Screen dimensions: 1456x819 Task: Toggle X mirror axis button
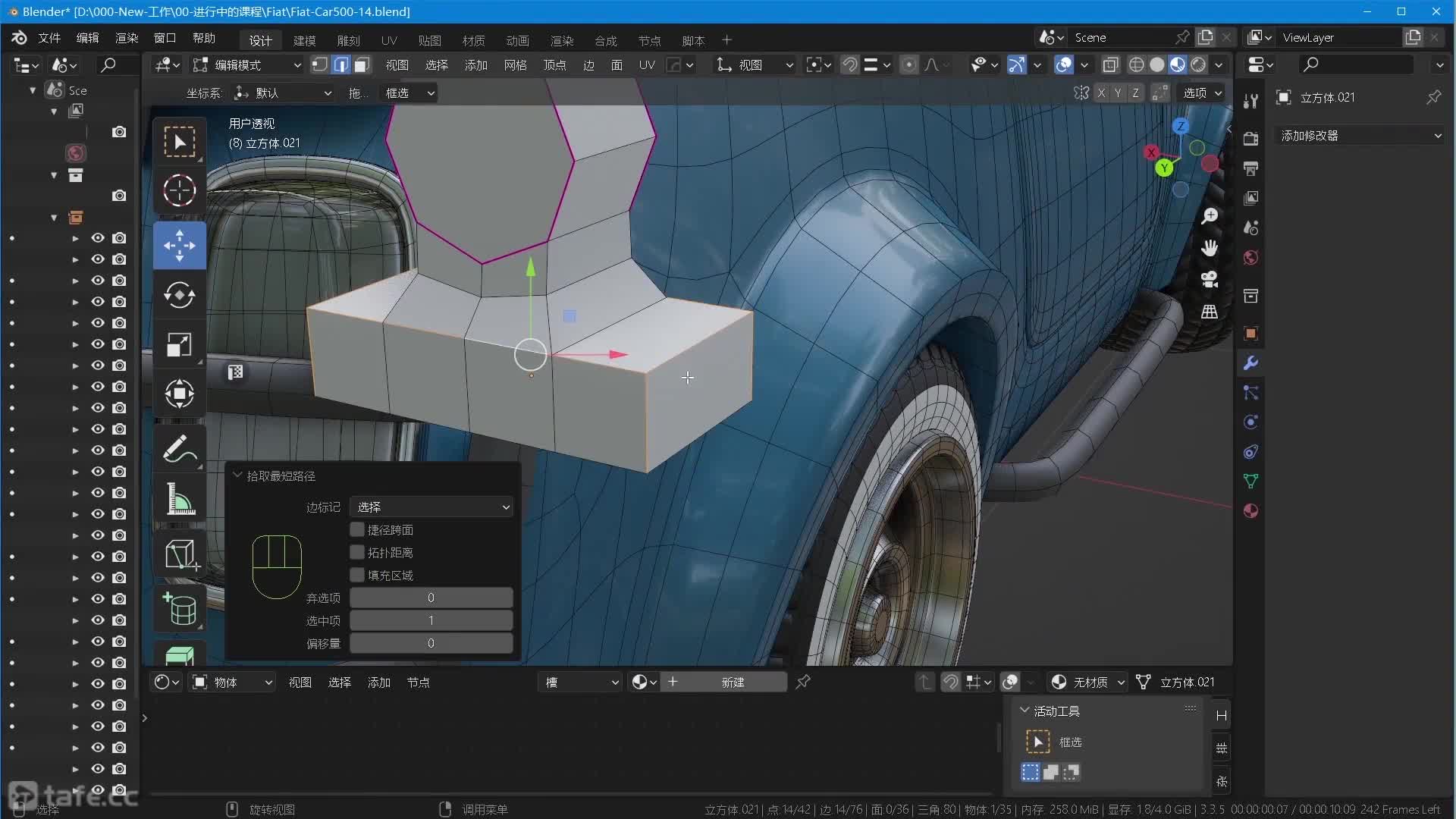pos(1101,93)
